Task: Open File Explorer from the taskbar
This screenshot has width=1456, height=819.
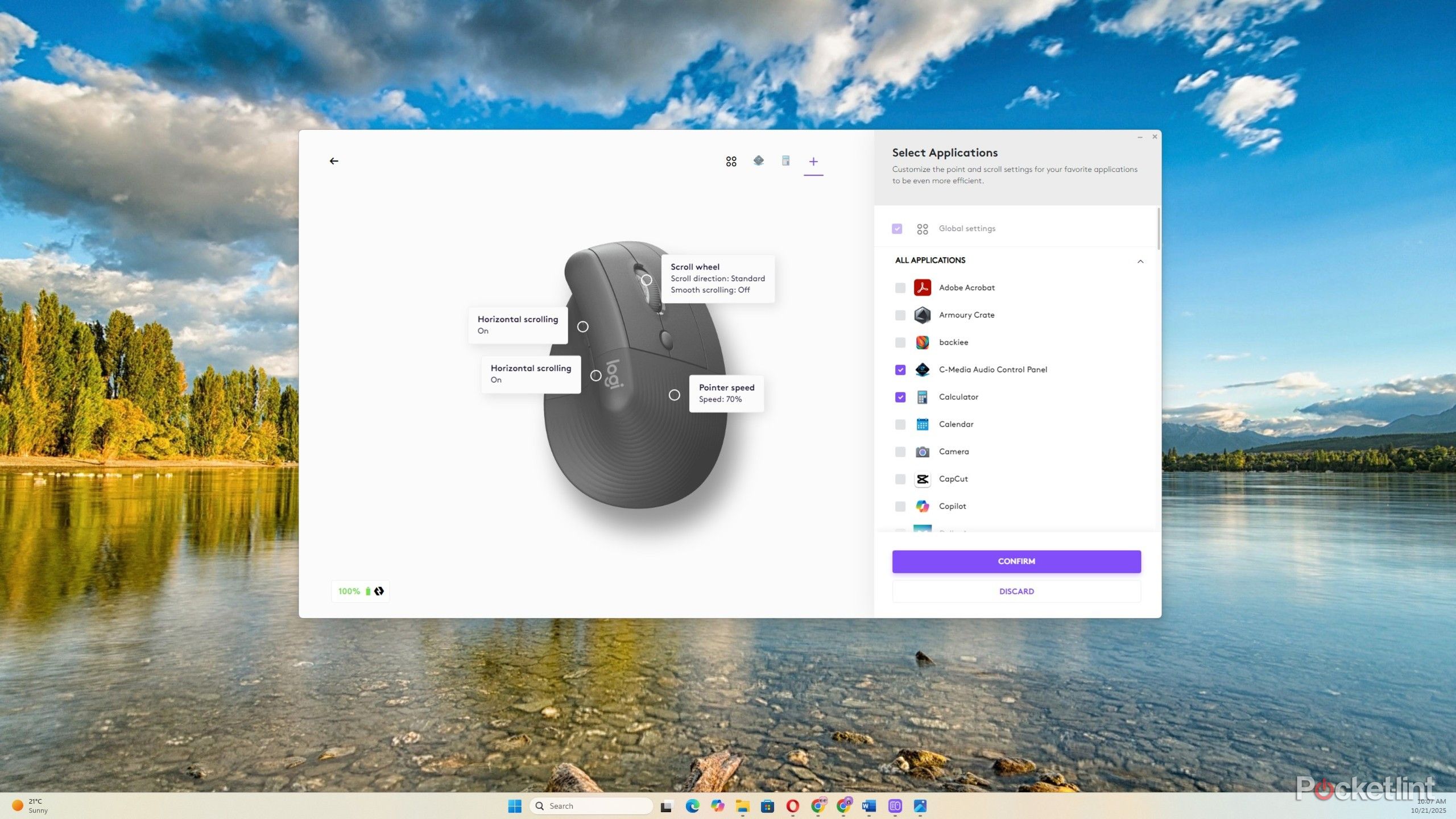Action: click(x=742, y=806)
